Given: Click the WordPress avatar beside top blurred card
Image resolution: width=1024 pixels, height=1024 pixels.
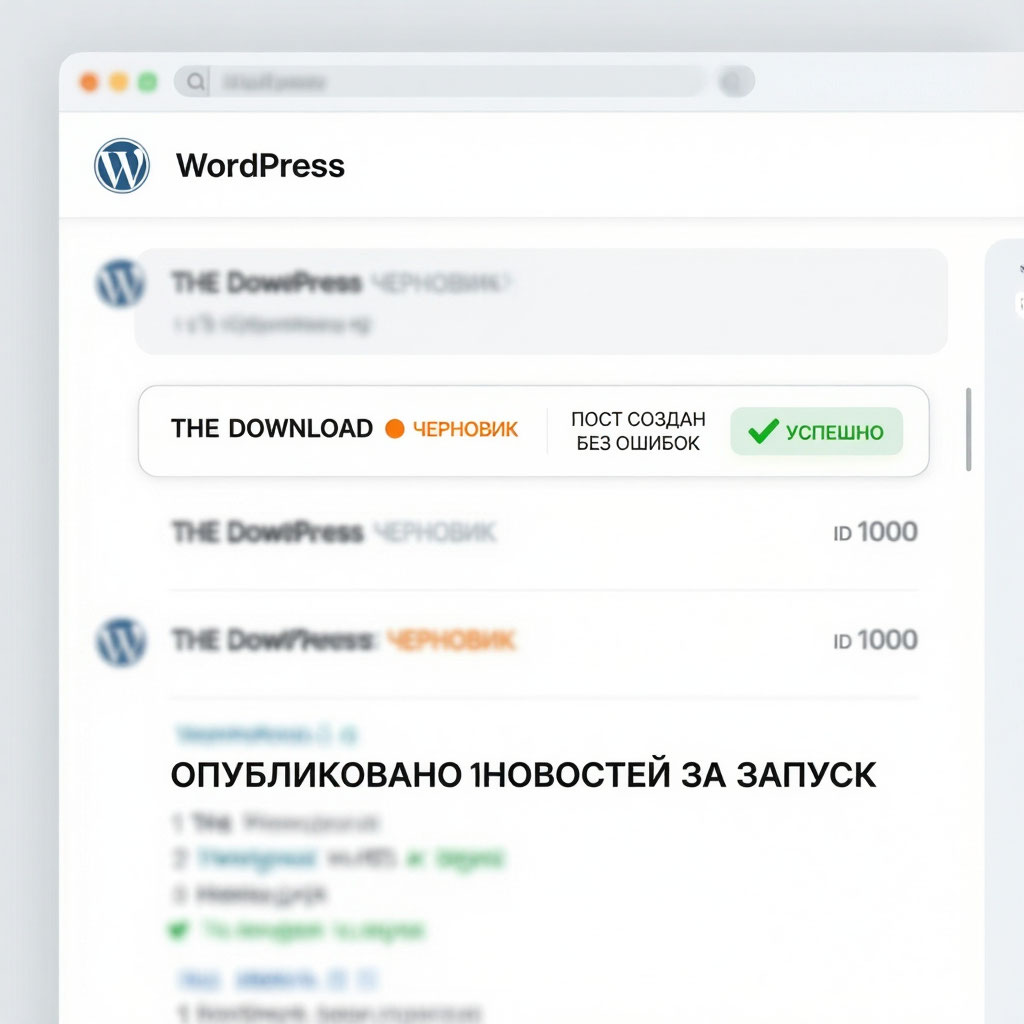Looking at the screenshot, I should tap(120, 283).
